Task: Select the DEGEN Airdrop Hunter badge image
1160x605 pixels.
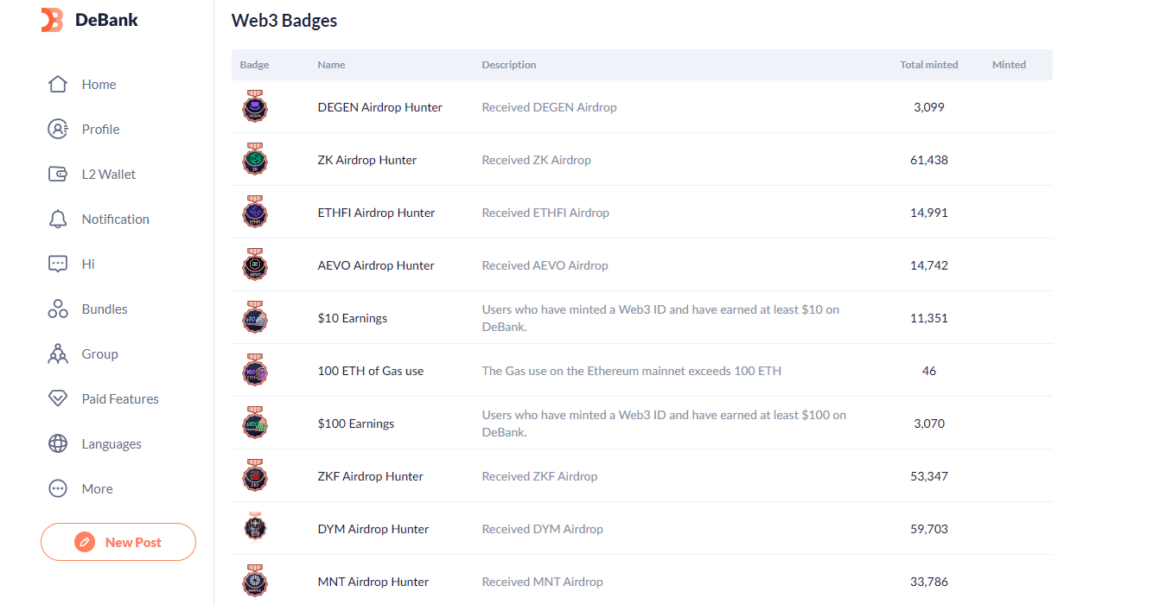Action: [255, 107]
